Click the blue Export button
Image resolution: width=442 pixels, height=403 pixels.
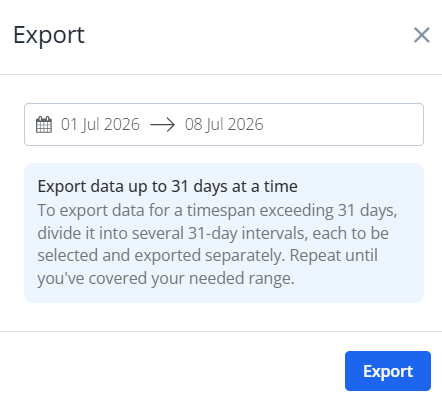click(x=388, y=371)
